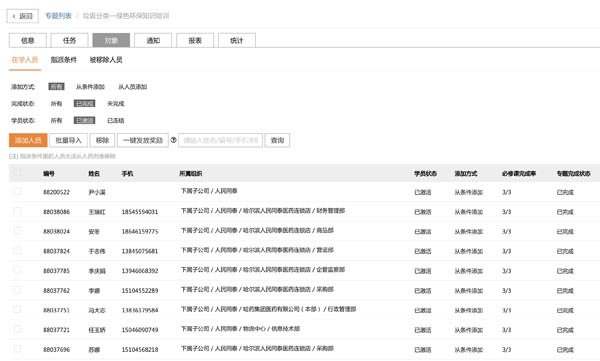The height and width of the screenshot is (361, 600).
Task: Click the phone number 13845075681
Action: point(140,251)
